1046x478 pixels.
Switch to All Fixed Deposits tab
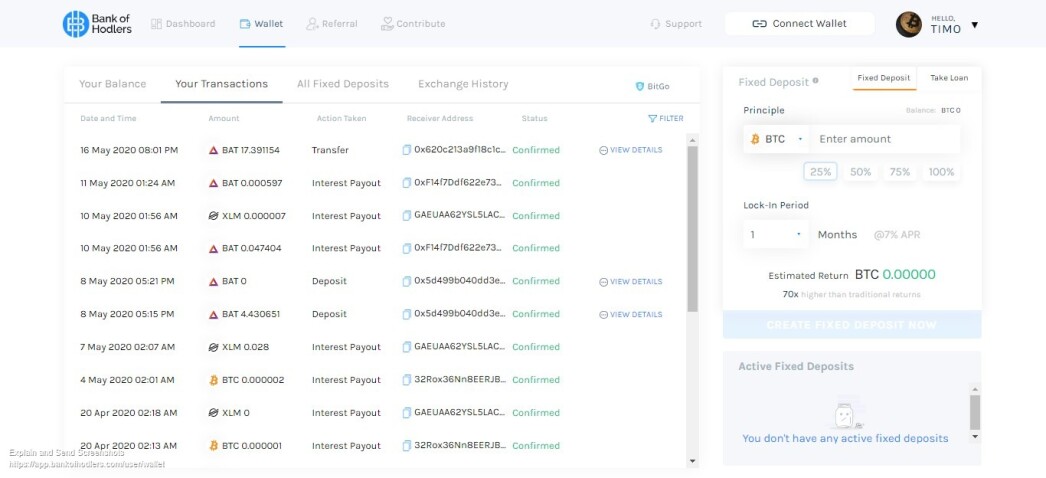(x=343, y=84)
